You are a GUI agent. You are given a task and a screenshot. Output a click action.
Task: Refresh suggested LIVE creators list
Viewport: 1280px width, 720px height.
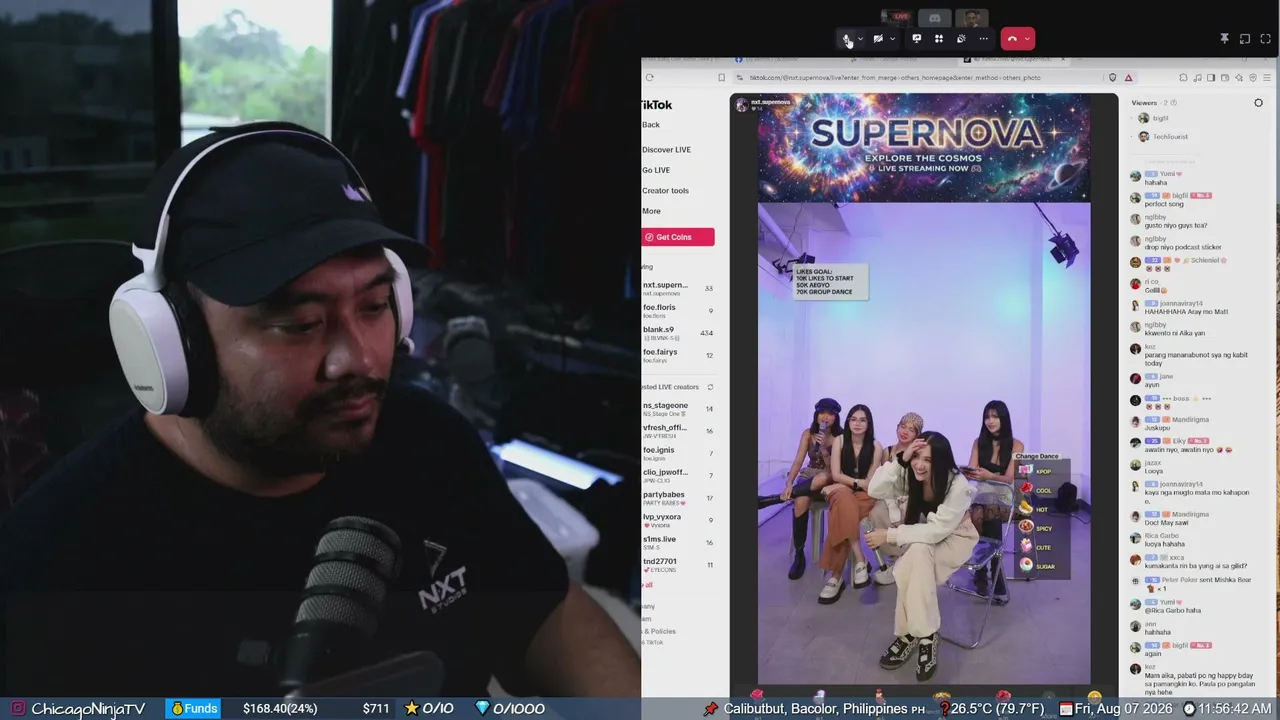click(710, 387)
